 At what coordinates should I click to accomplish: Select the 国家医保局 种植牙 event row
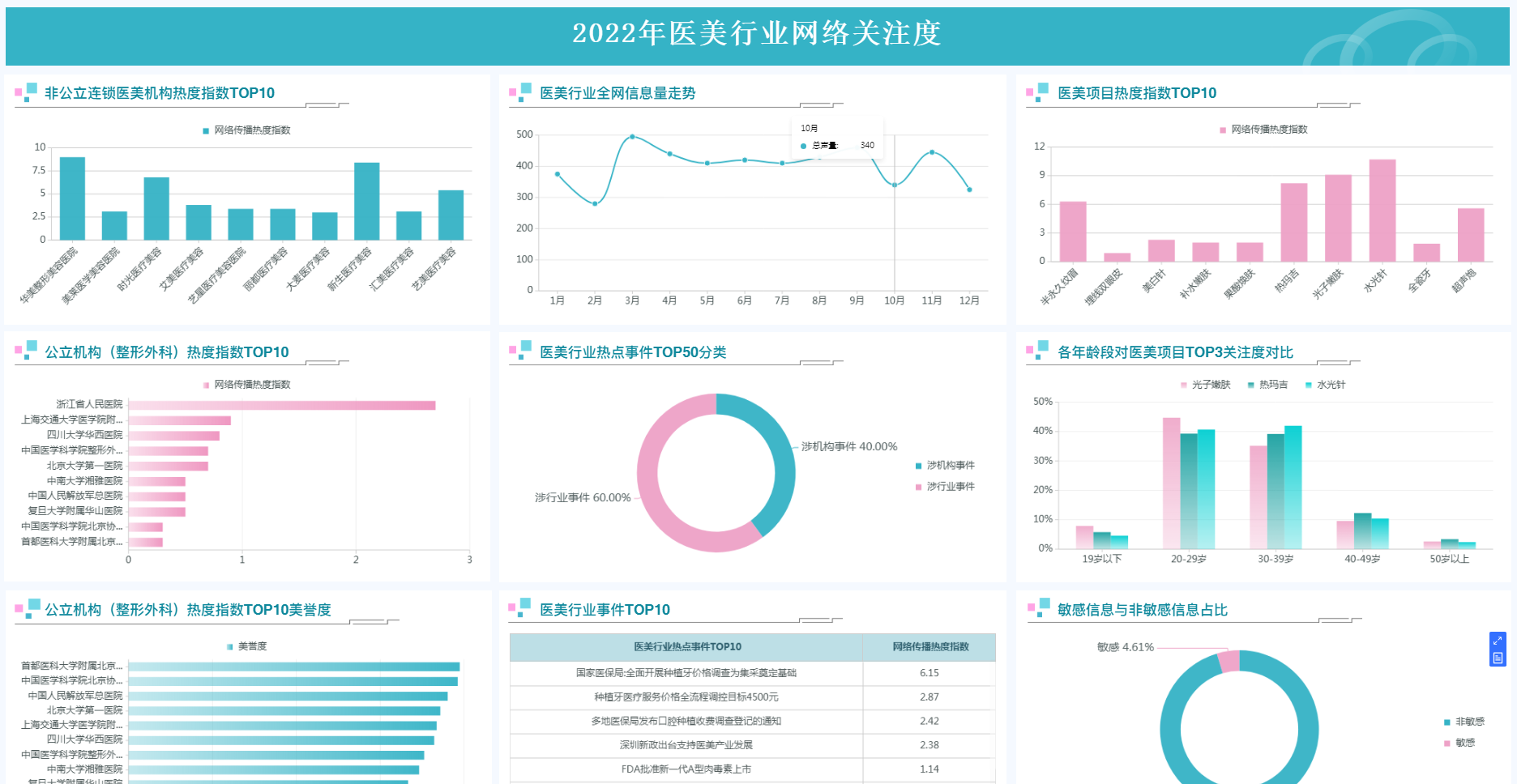(x=686, y=673)
